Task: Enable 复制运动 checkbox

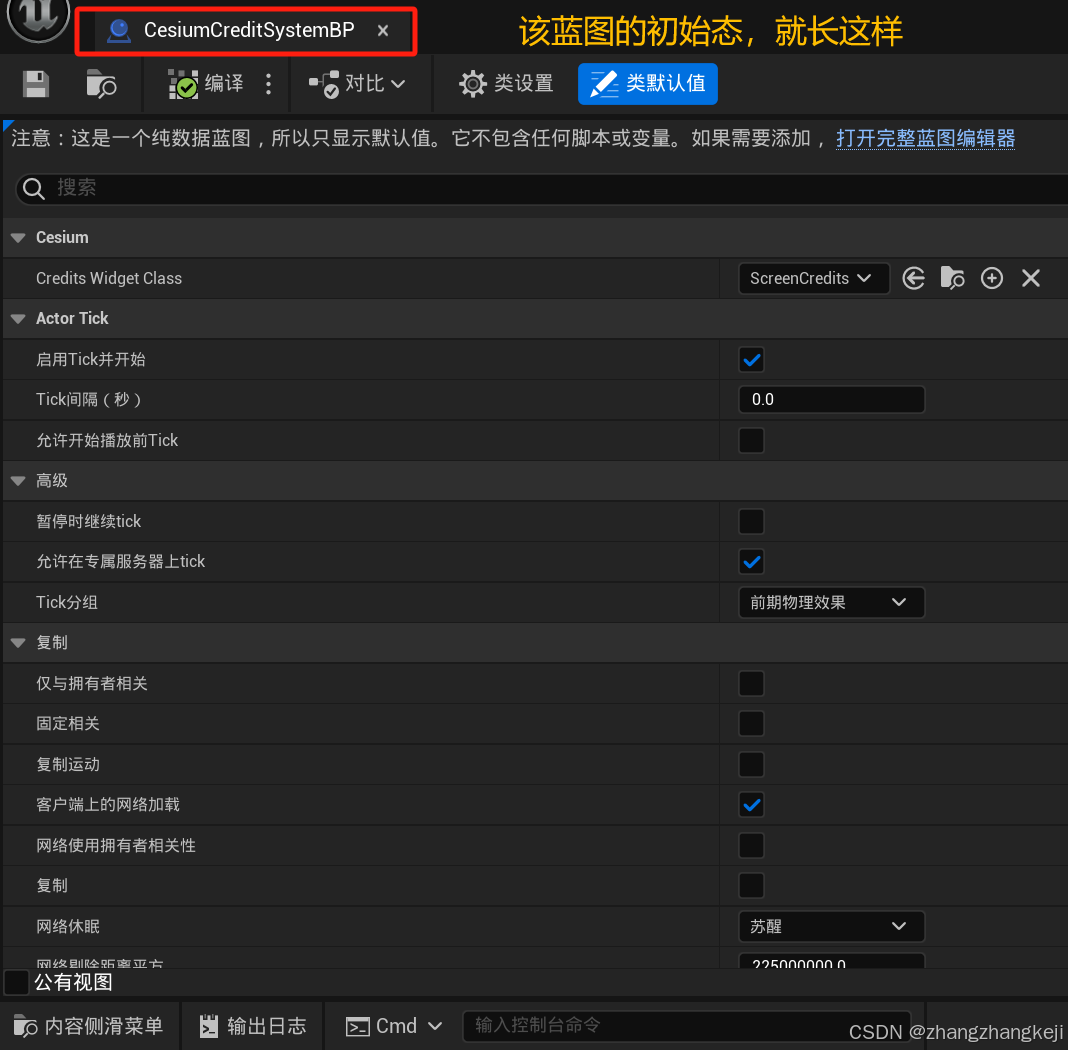Action: click(x=751, y=765)
